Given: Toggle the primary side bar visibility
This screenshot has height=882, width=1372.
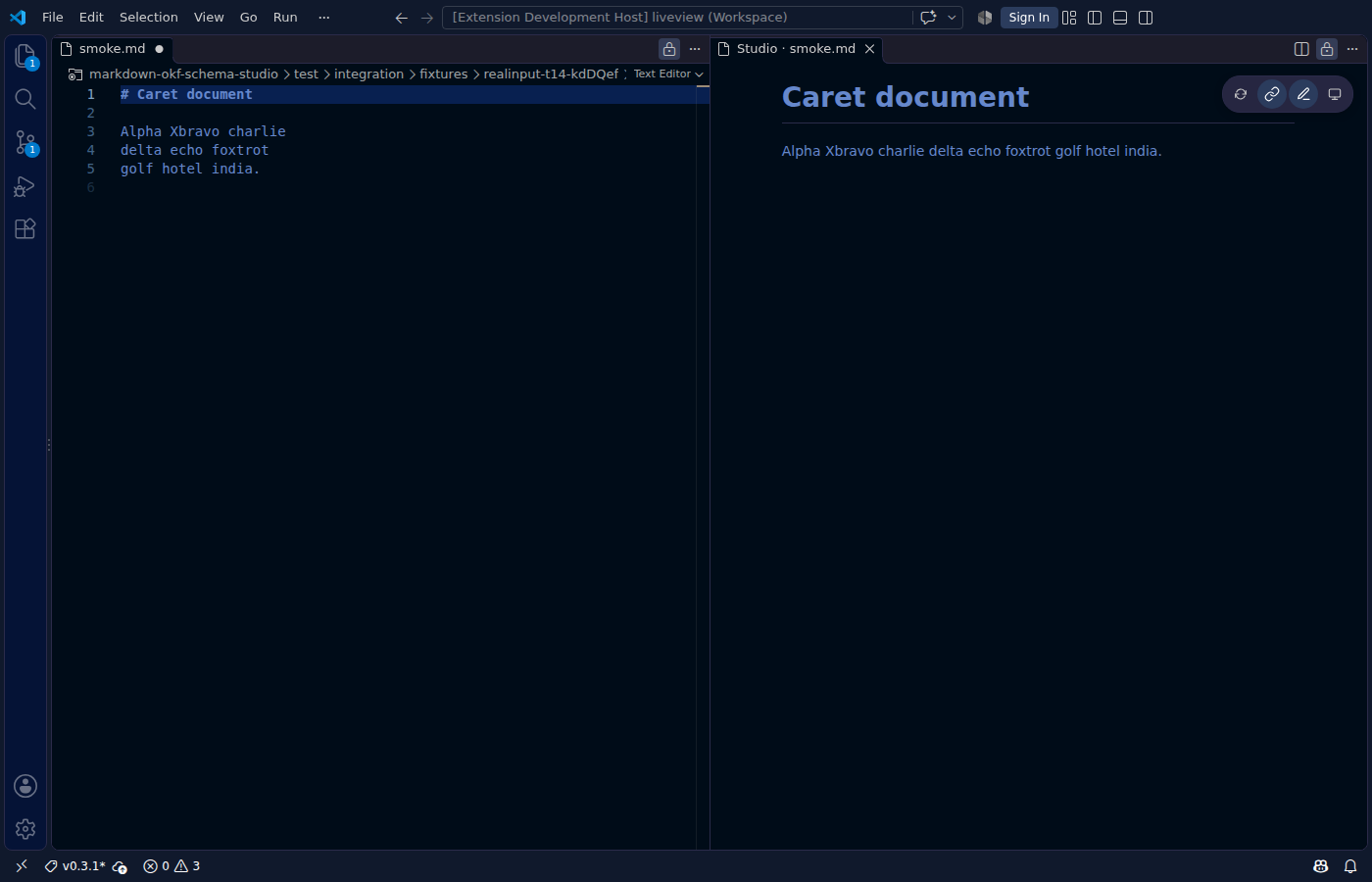Looking at the screenshot, I should coord(1095,18).
